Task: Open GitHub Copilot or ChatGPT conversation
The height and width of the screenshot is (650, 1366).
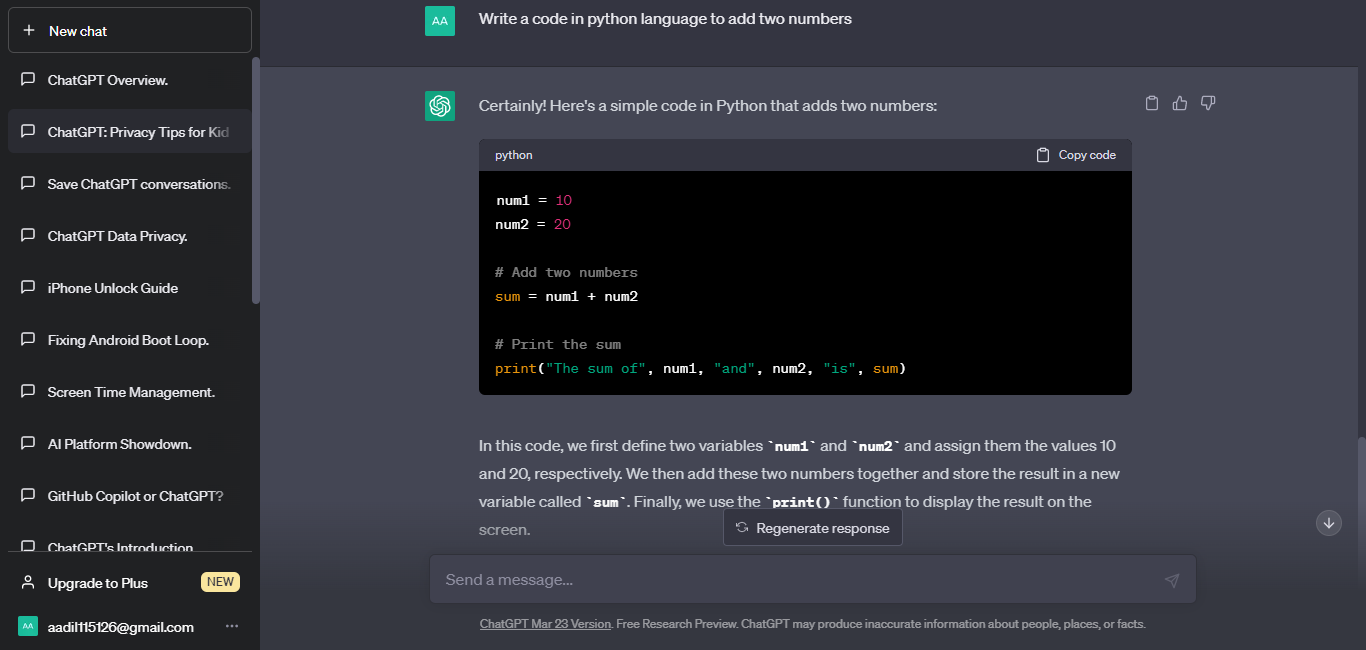Action: pyautogui.click(x=135, y=496)
